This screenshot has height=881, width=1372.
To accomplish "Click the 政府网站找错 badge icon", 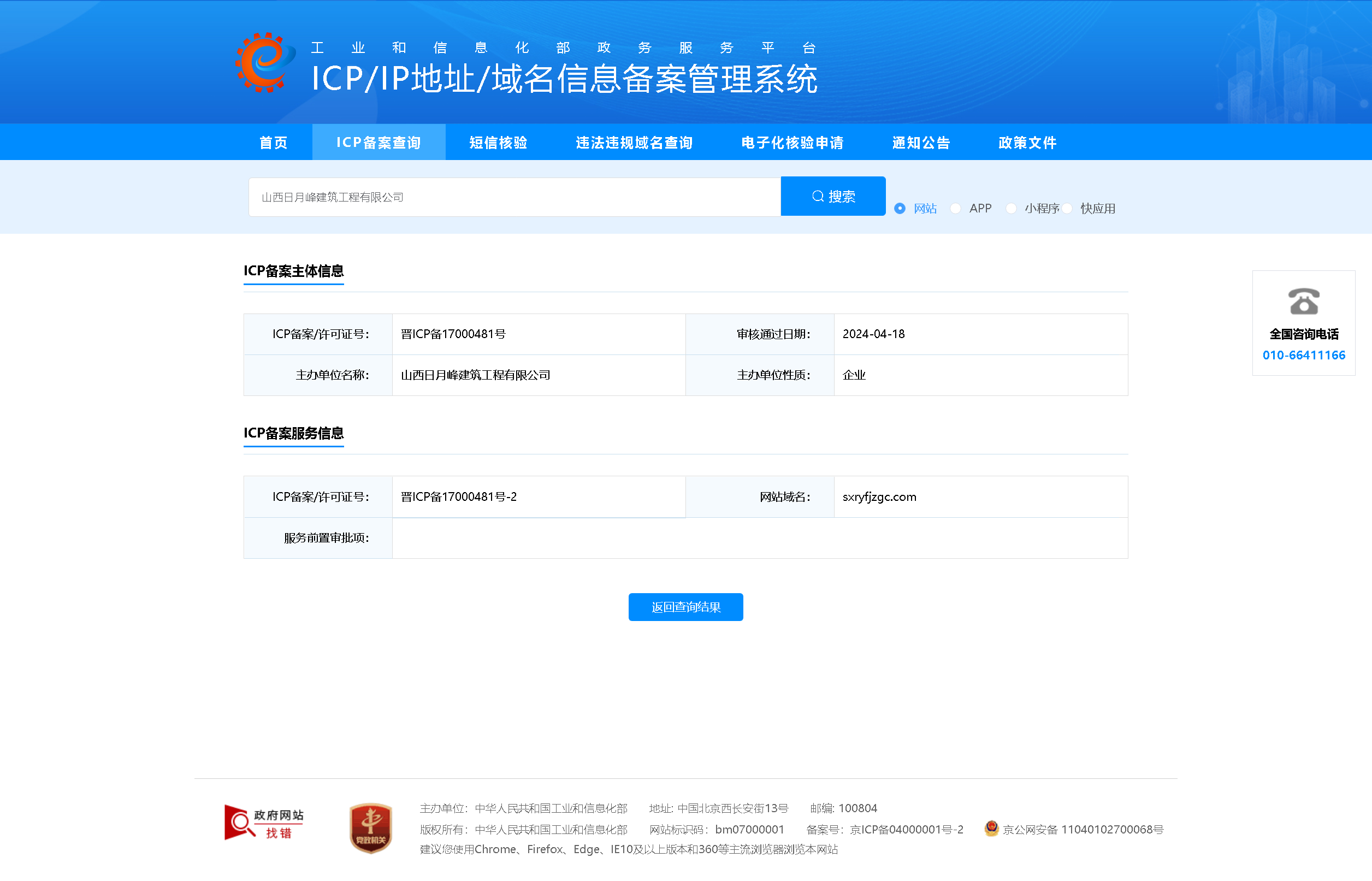I will coord(264,823).
